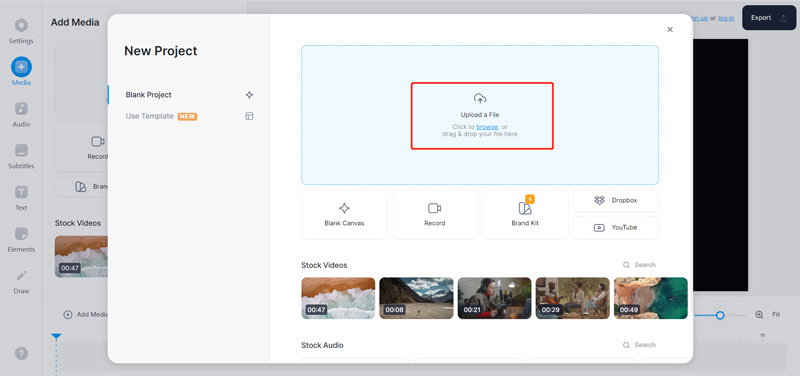This screenshot has width=800, height=376.
Task: Import from Dropbox
Action: pos(615,200)
